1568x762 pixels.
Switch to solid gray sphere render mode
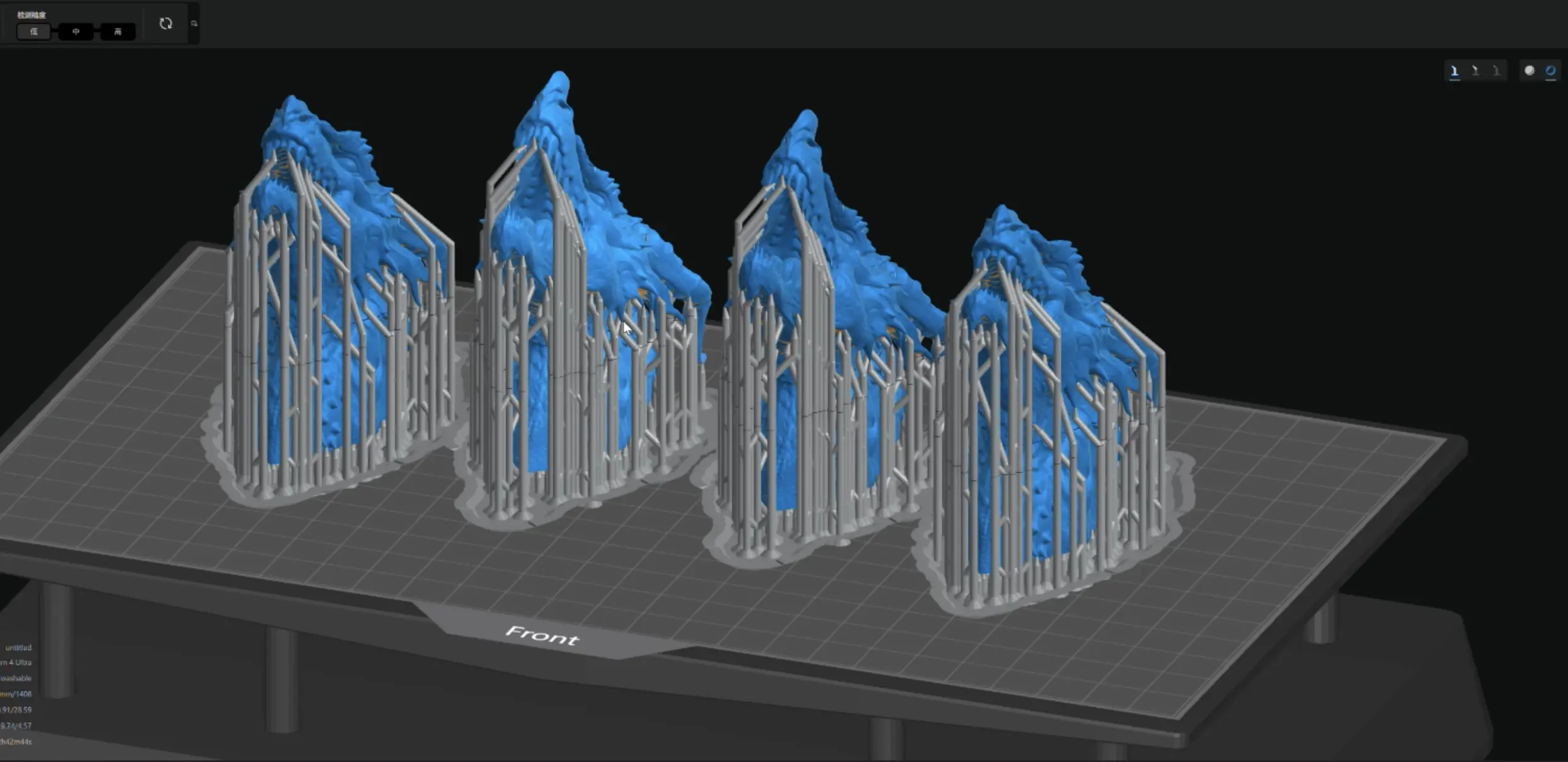(x=1530, y=71)
